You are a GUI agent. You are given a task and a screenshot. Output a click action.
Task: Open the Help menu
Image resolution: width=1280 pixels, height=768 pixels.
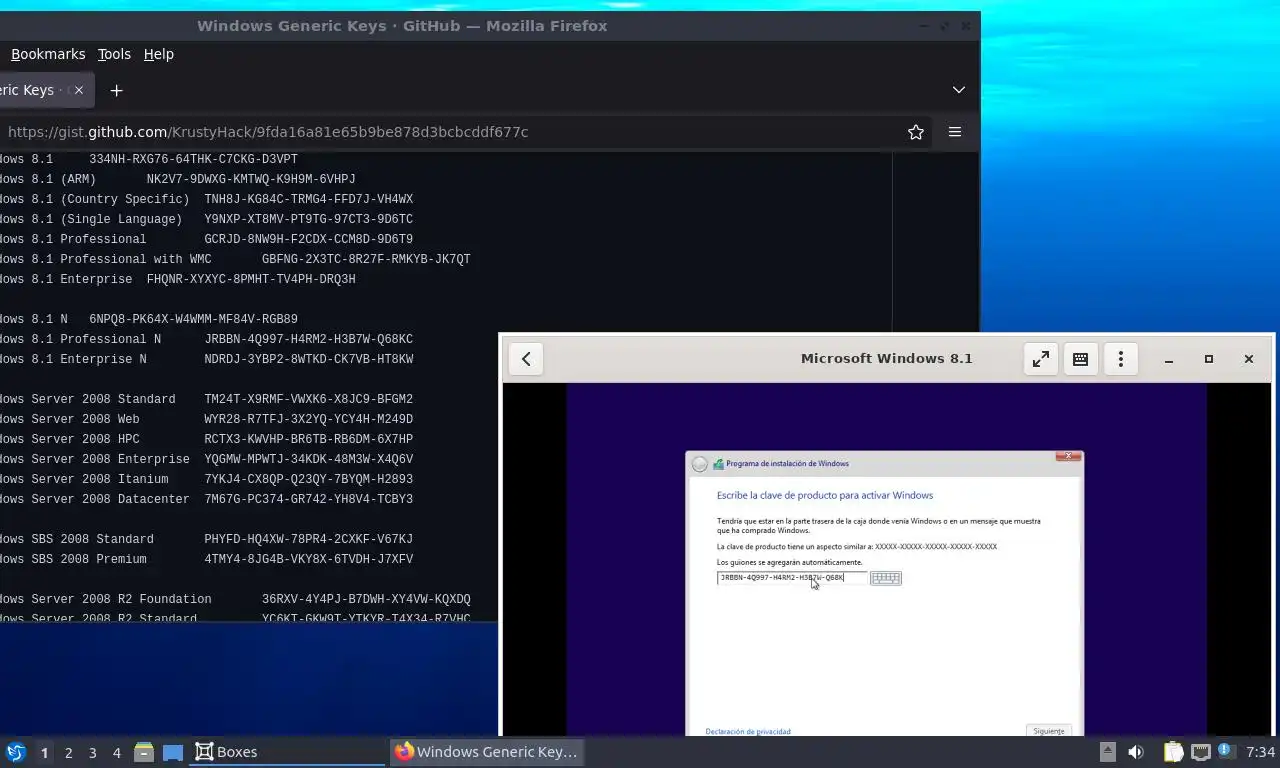coord(159,54)
